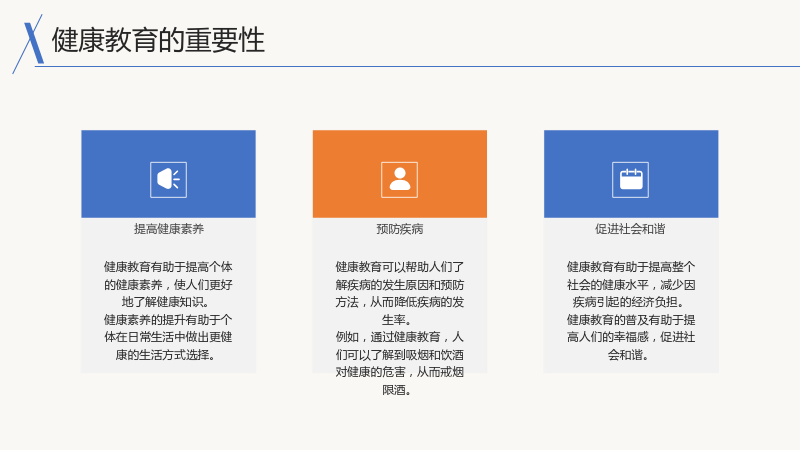Click the heading 预防疾病
The image size is (800, 450).
400,229
